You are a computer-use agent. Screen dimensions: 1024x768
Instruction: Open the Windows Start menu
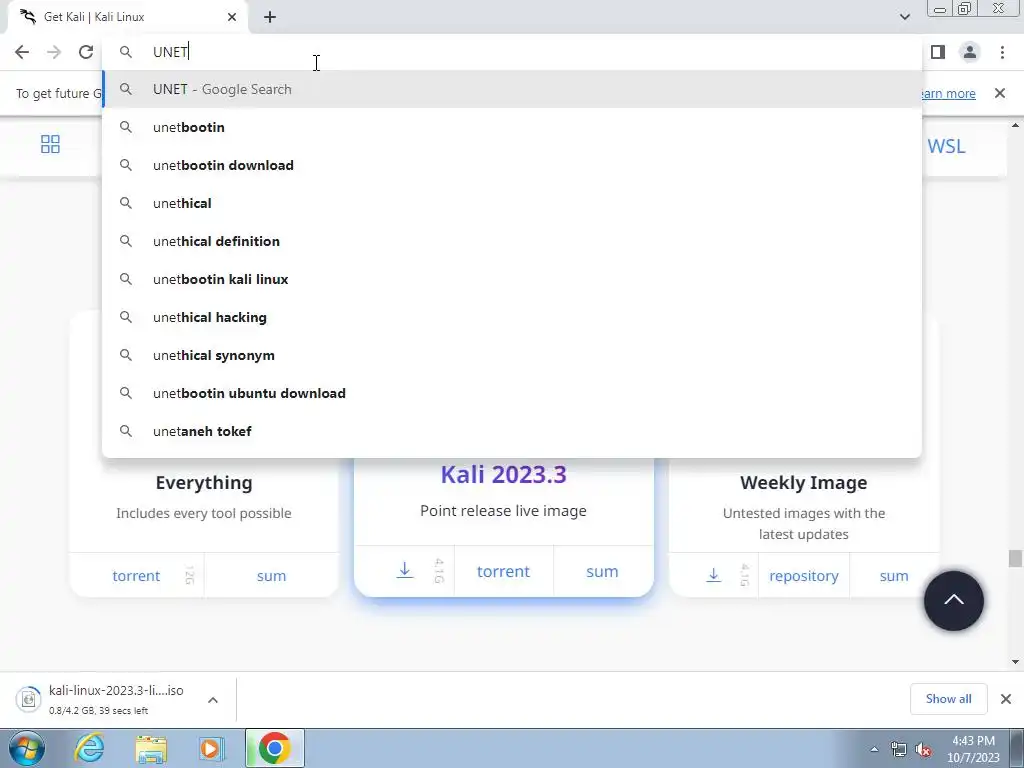(26, 748)
